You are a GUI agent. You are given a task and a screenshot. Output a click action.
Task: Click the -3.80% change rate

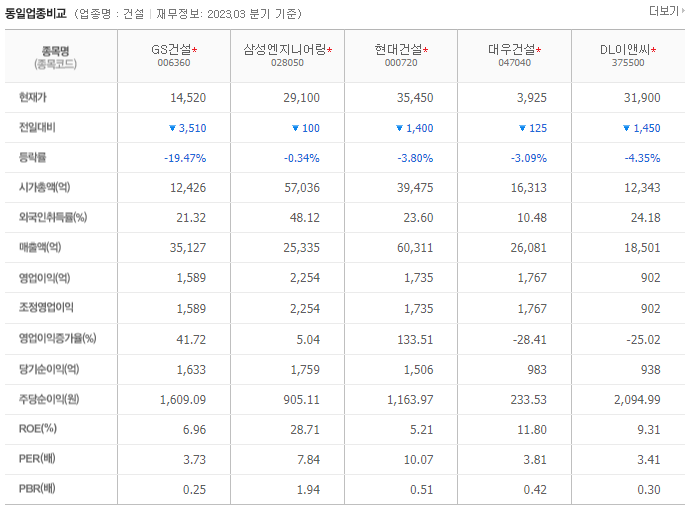pos(415,158)
